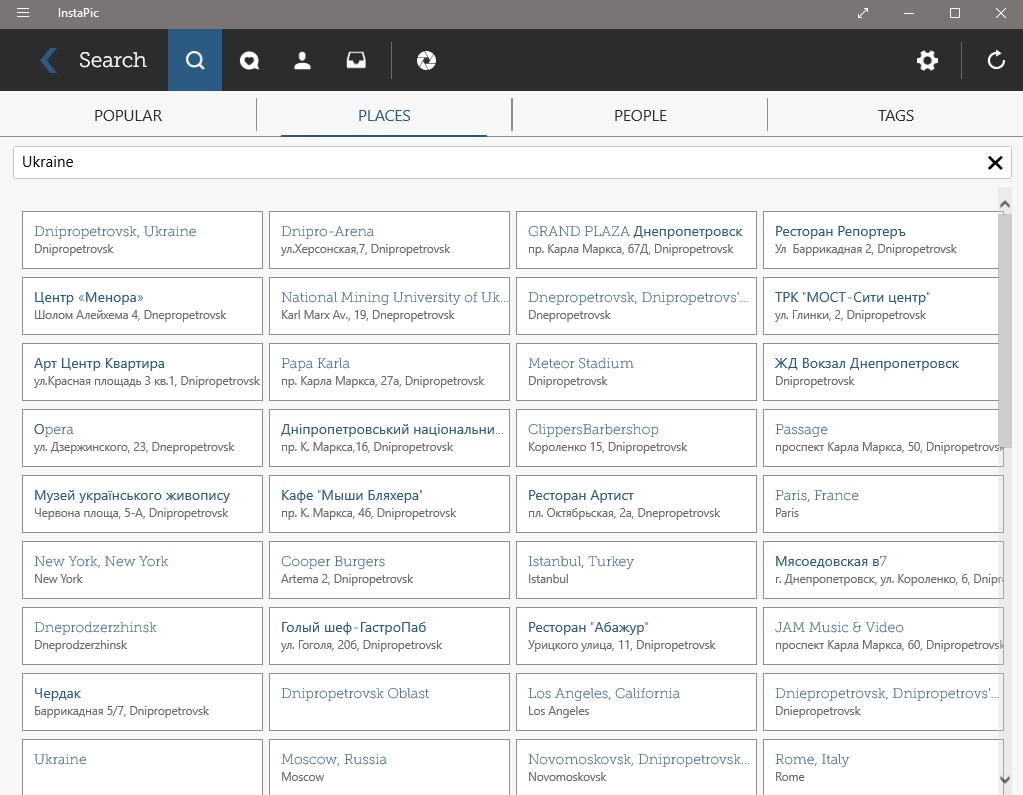Open settings gear icon
This screenshot has width=1023, height=795.
(x=927, y=61)
